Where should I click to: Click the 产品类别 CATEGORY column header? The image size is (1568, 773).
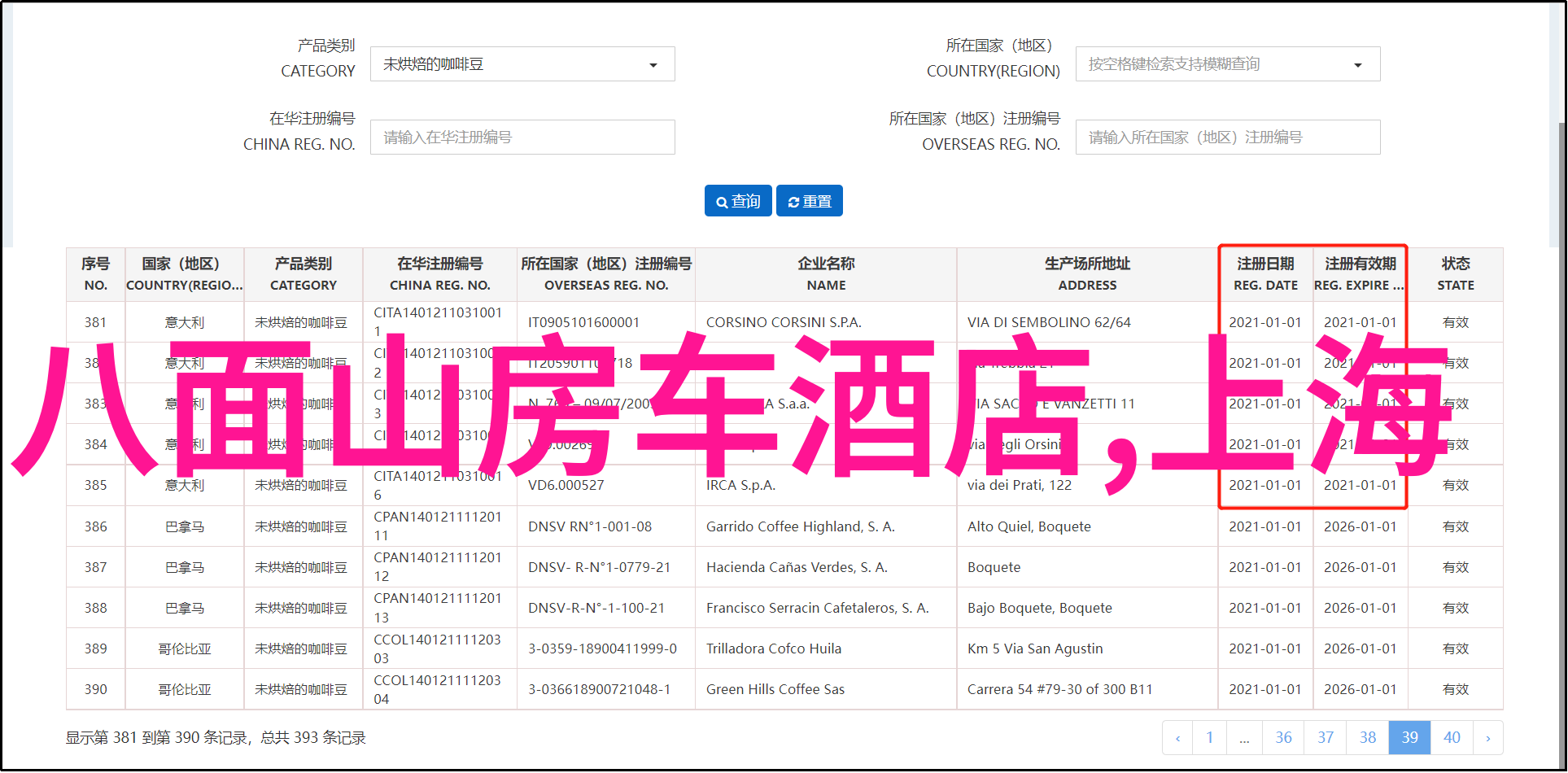point(304,274)
